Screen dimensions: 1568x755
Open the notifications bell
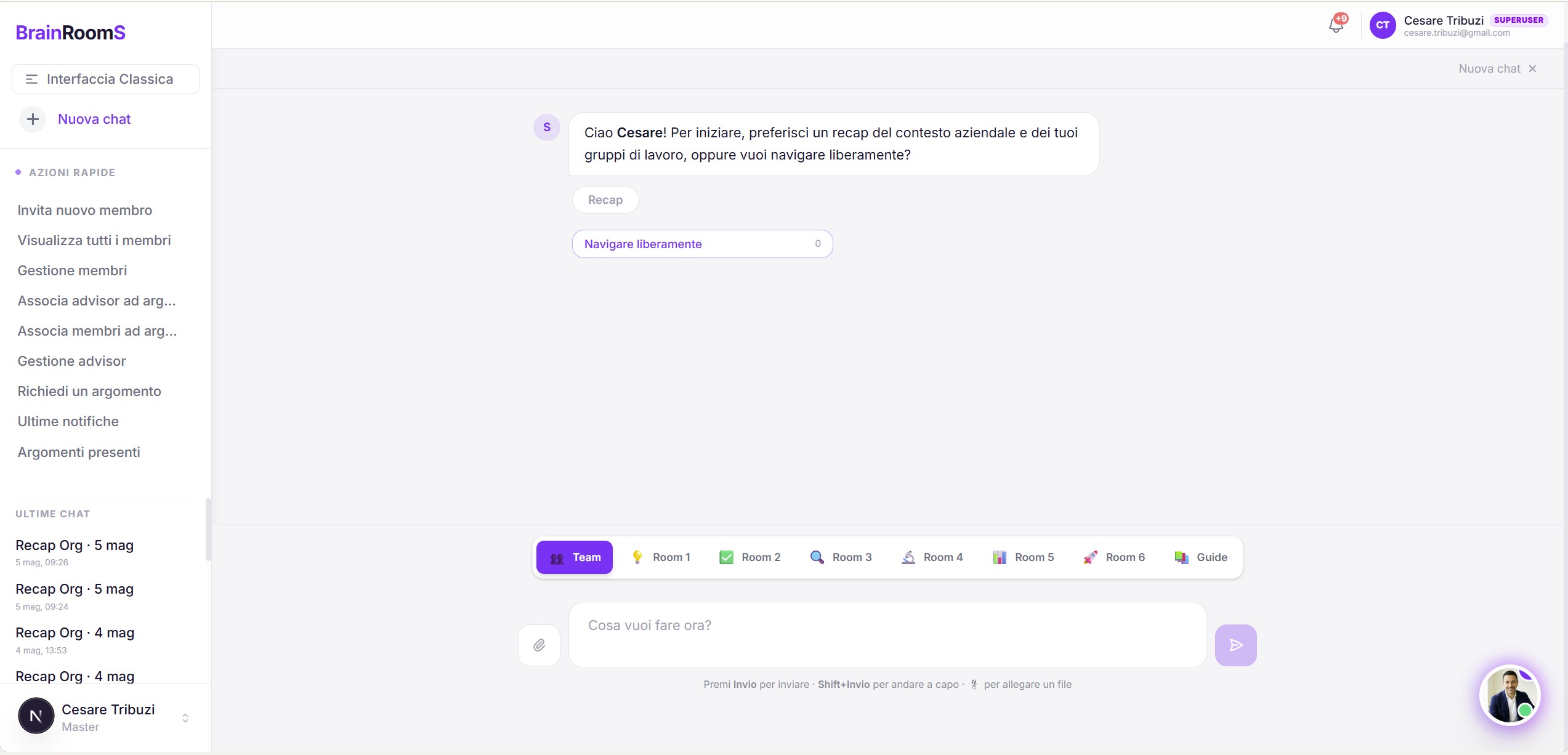(x=1336, y=25)
